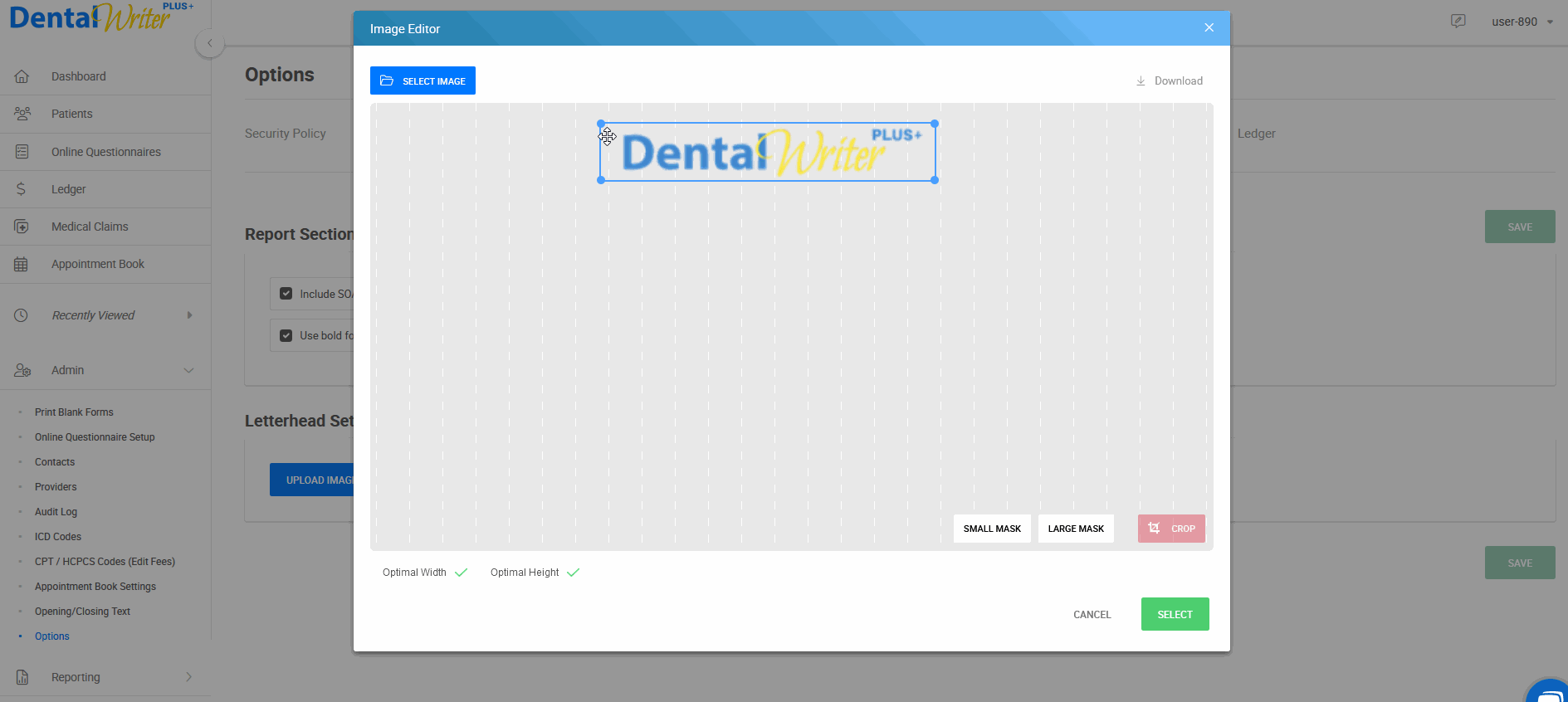
Task: Click the Optimal Width checkmark indicator
Action: point(462,573)
